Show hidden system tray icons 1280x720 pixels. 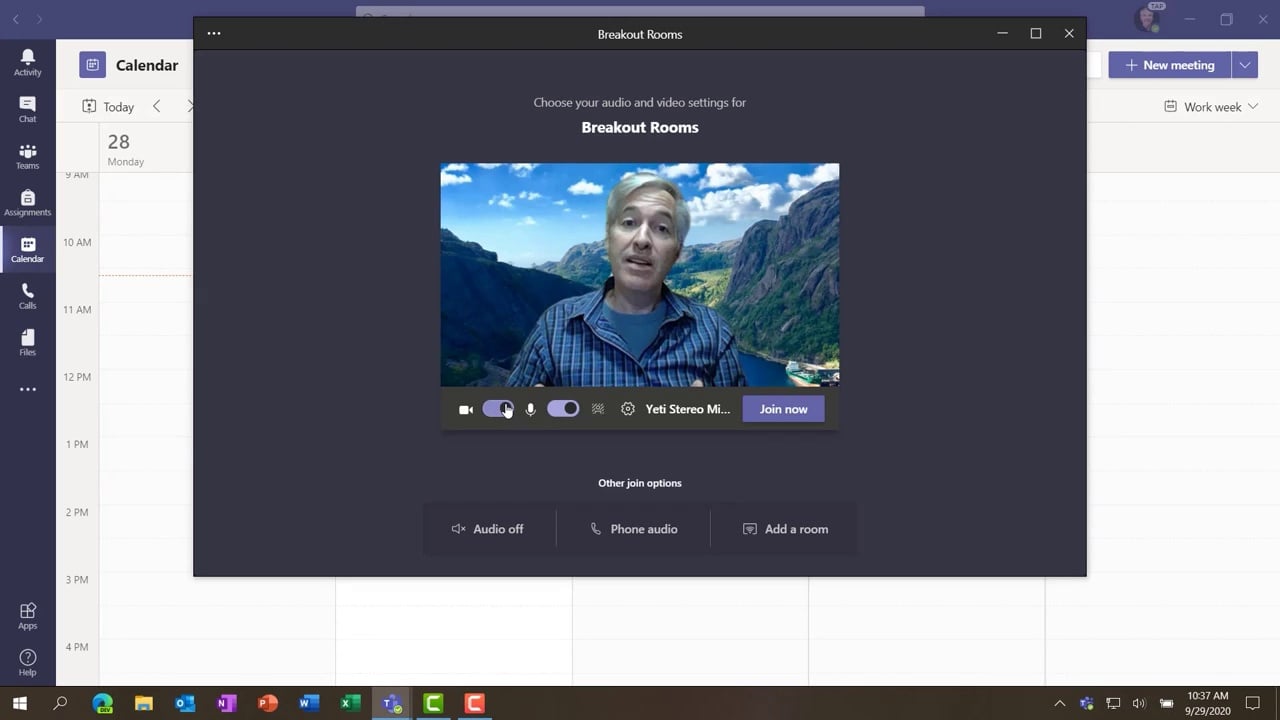pyautogui.click(x=1060, y=703)
